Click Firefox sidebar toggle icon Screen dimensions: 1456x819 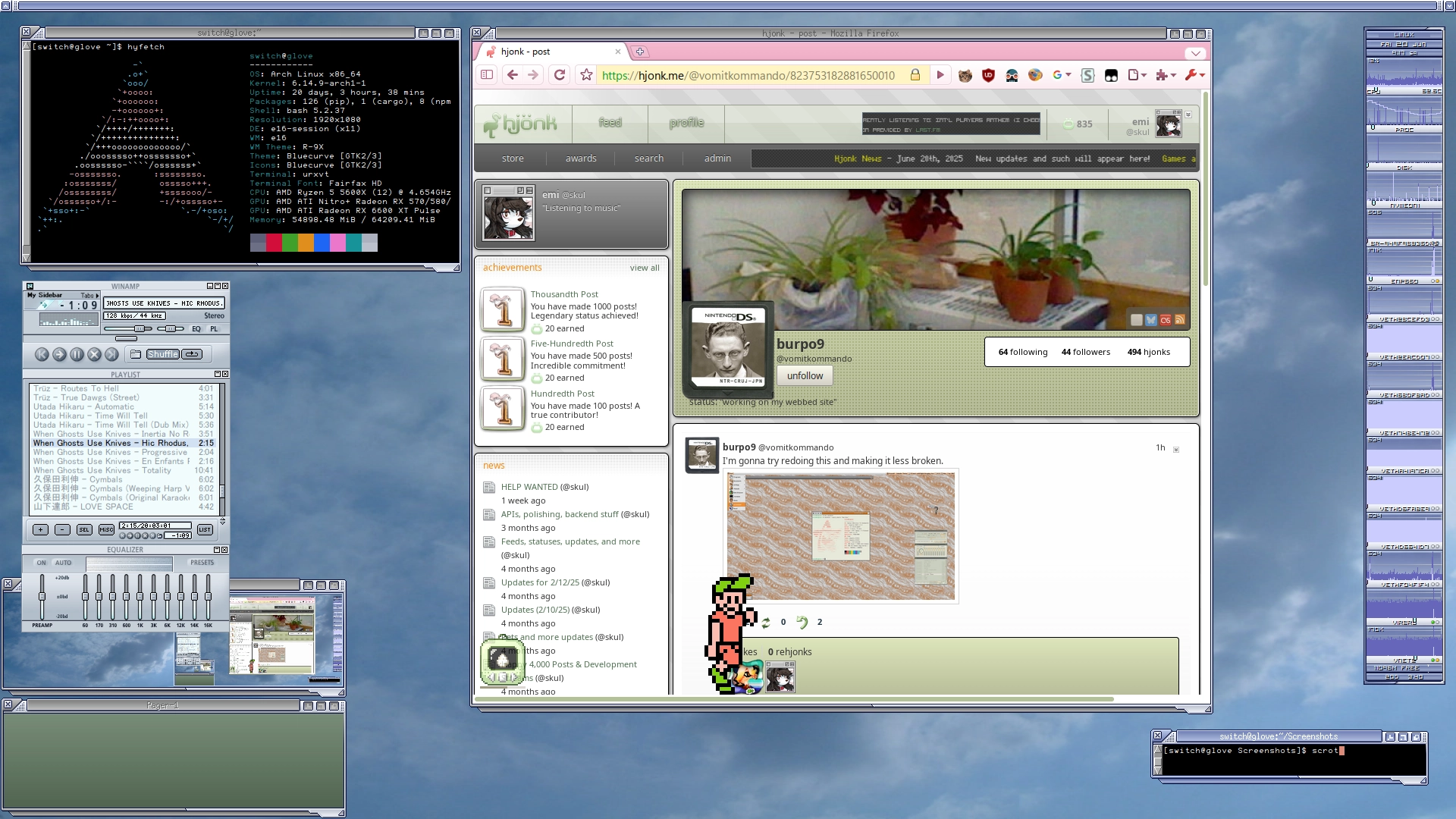click(487, 74)
